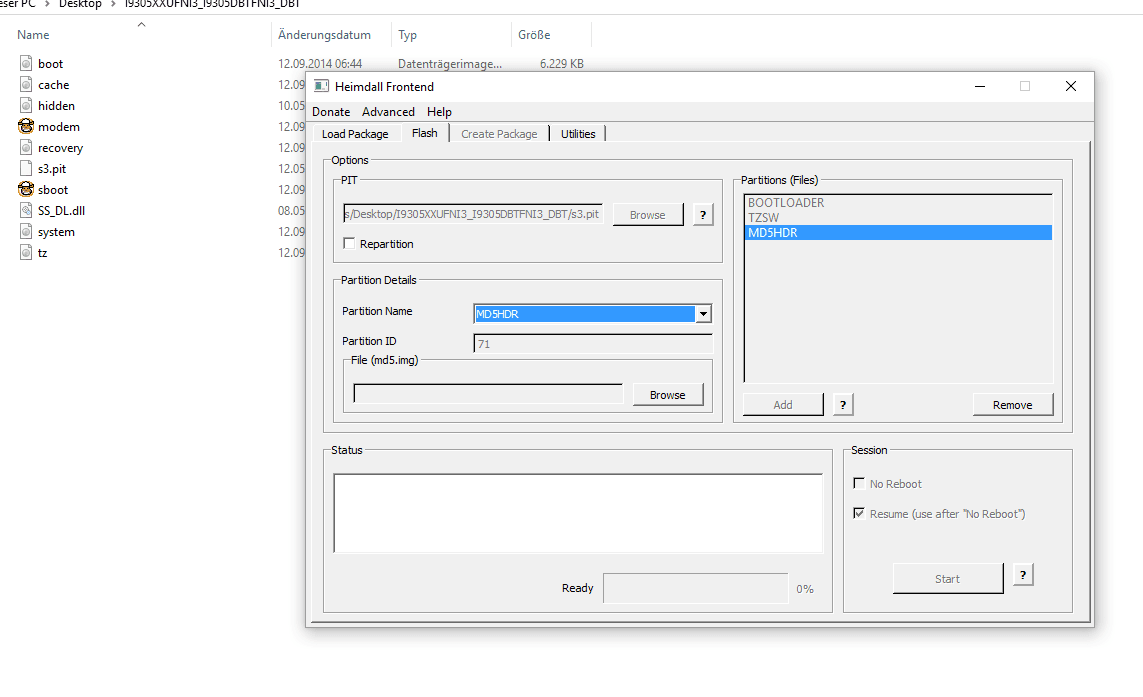Open the Donate menu
This screenshot has height=697, width=1143.
[331, 112]
